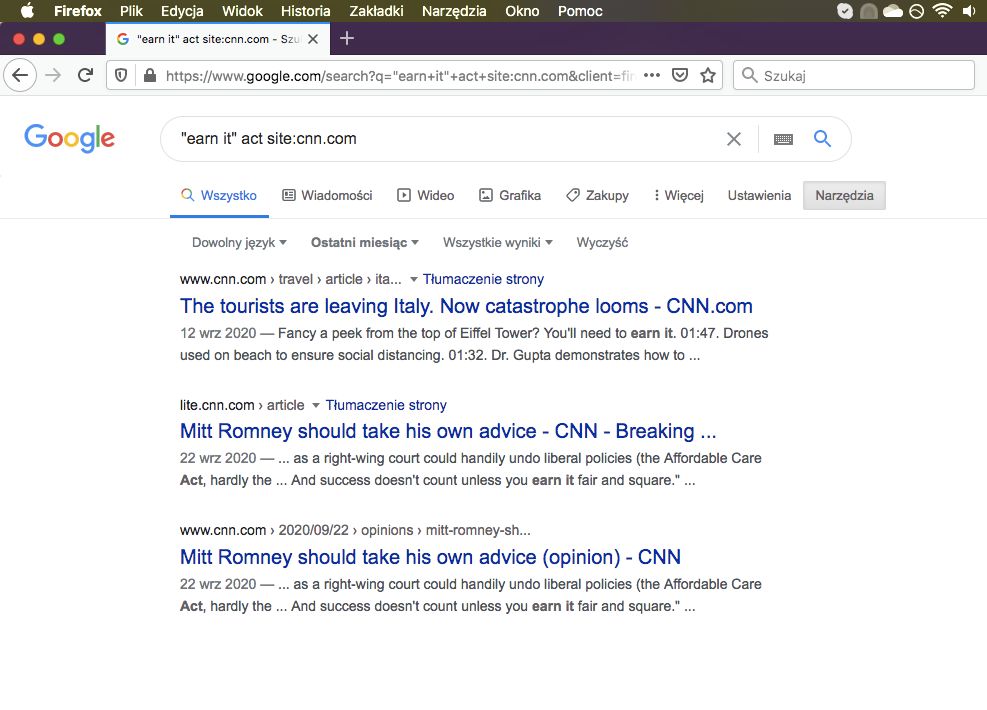The image size is (987, 710).
Task: Click the Google logo
Action: (x=69, y=139)
